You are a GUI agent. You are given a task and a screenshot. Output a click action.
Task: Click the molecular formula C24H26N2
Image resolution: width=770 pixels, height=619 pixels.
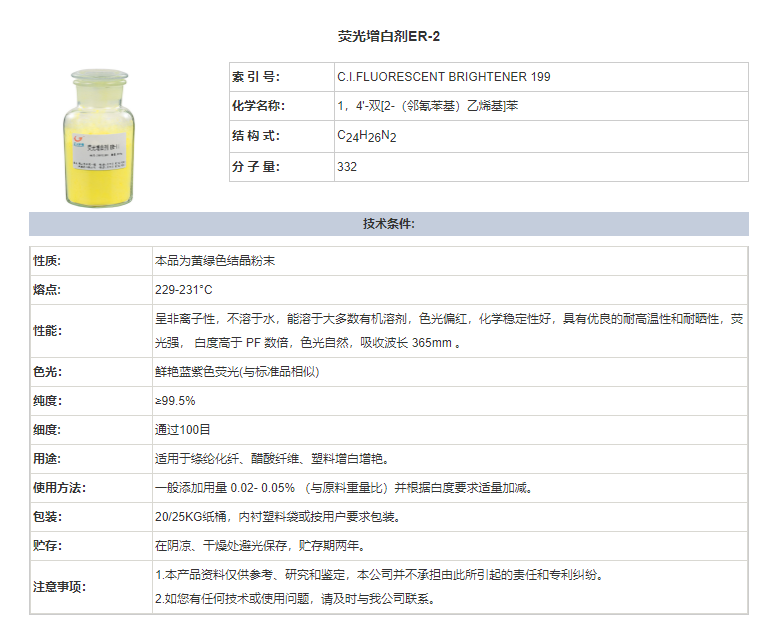click(x=367, y=136)
